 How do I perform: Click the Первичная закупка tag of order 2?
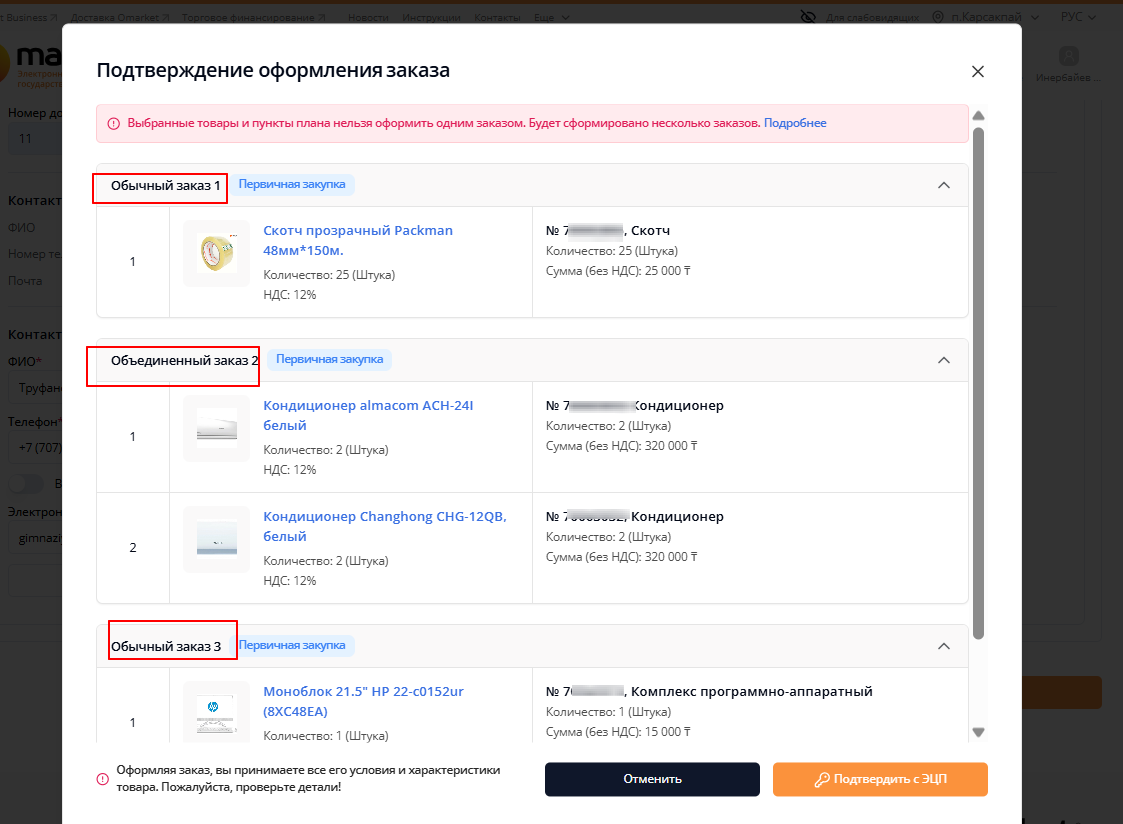point(329,359)
